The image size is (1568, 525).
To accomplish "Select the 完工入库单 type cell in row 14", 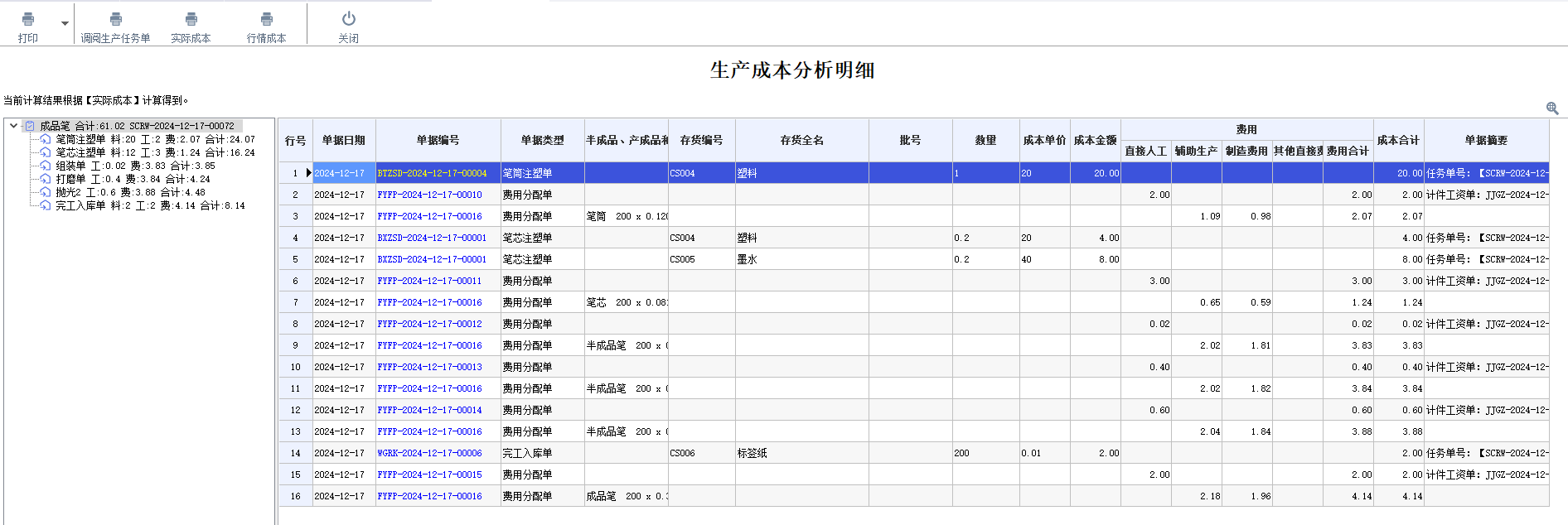I will [x=543, y=453].
